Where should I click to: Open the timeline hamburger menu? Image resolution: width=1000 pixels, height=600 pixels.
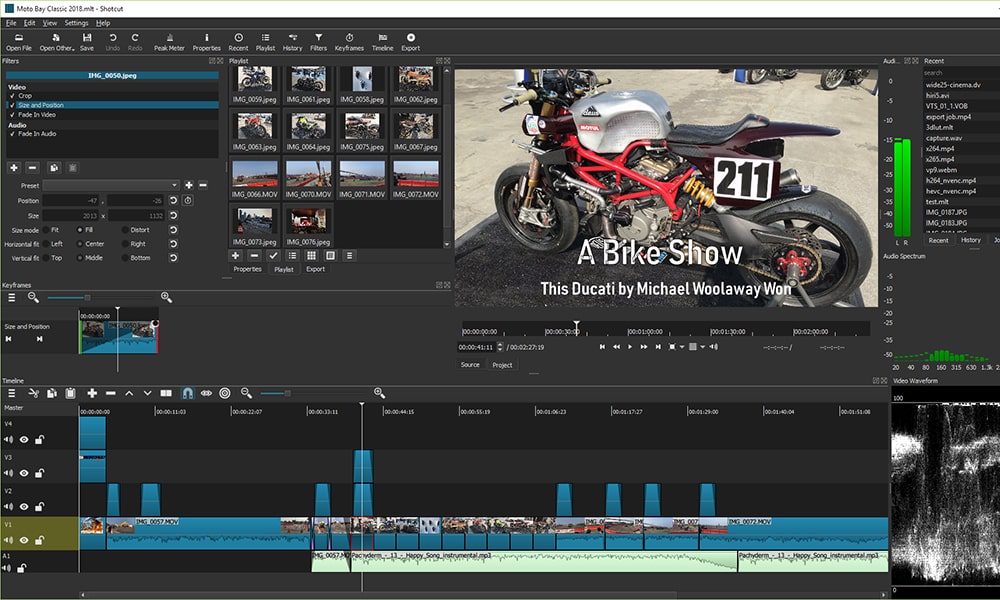click(x=11, y=393)
